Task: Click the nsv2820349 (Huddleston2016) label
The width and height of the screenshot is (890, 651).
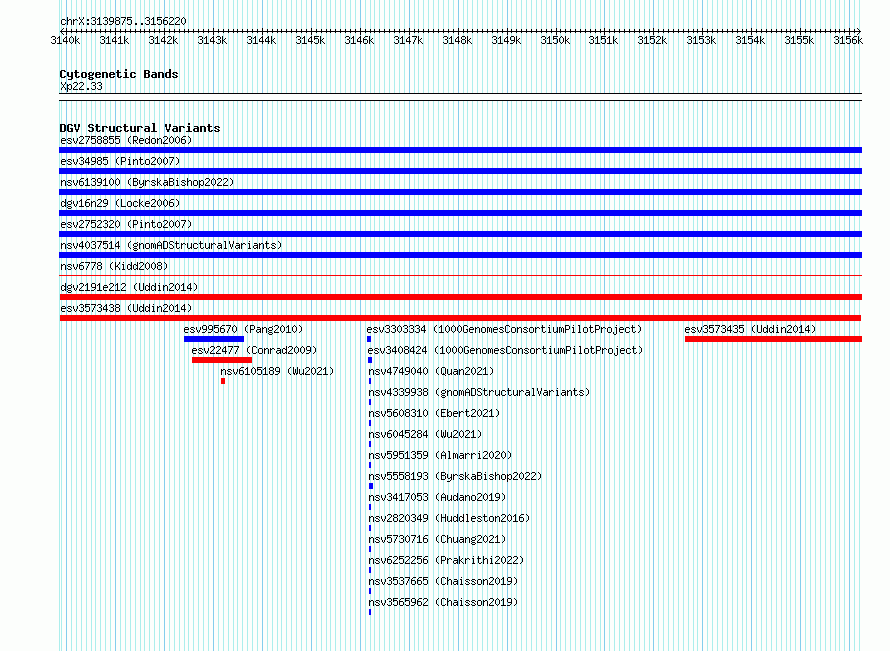Action: pos(449,518)
